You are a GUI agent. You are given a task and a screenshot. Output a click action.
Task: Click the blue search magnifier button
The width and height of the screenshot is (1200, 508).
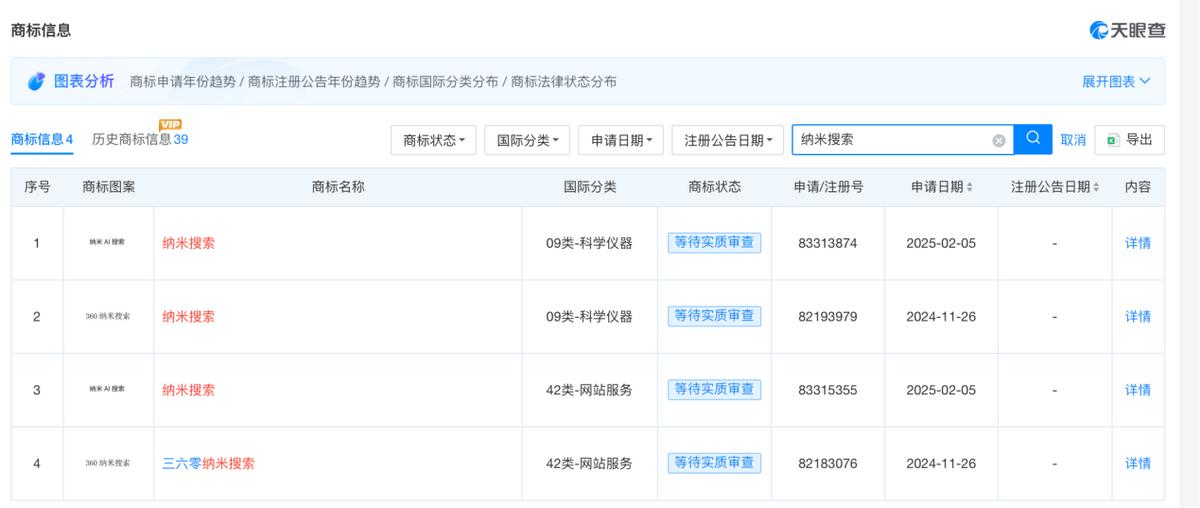(x=1033, y=139)
